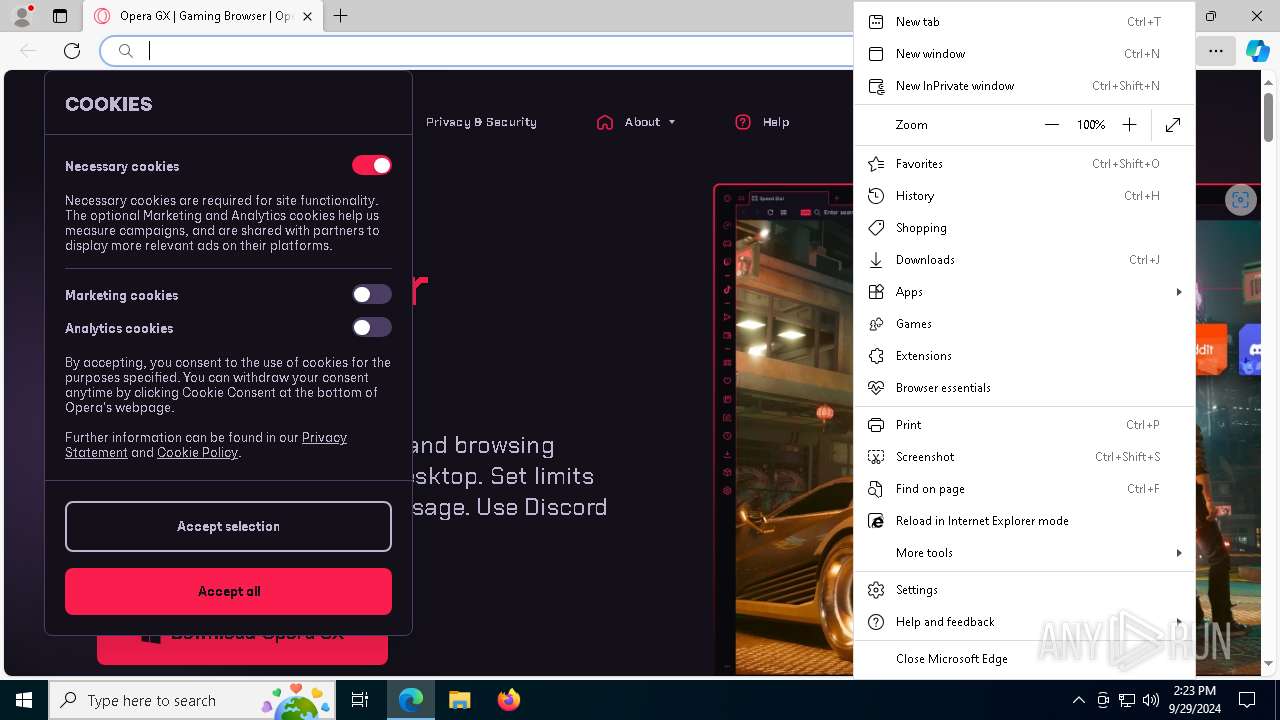
Task: Expand the About dropdown in navigation
Action: [672, 122]
